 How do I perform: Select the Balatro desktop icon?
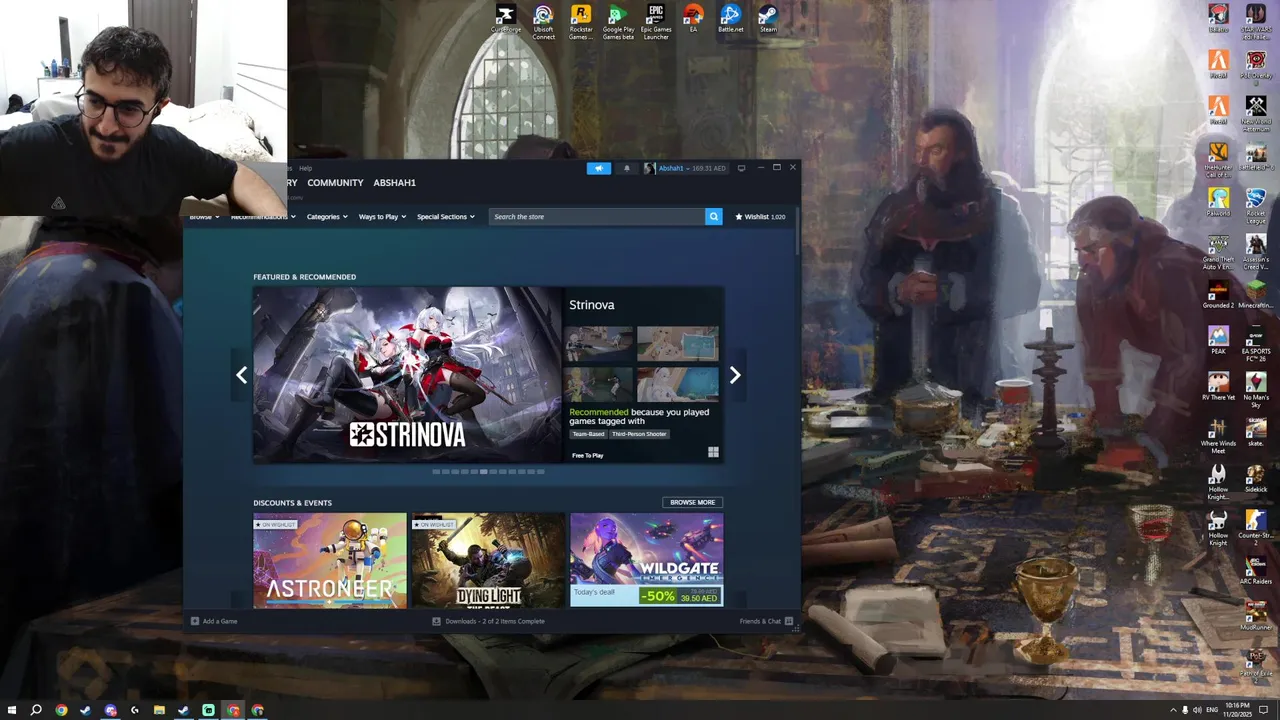1218,17
